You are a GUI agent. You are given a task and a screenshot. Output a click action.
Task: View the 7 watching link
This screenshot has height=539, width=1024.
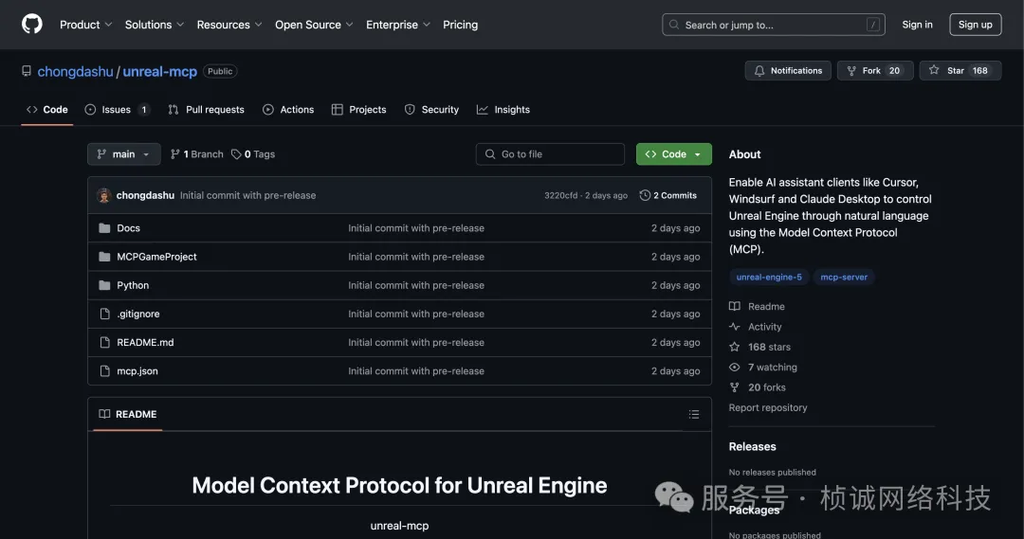point(763,367)
